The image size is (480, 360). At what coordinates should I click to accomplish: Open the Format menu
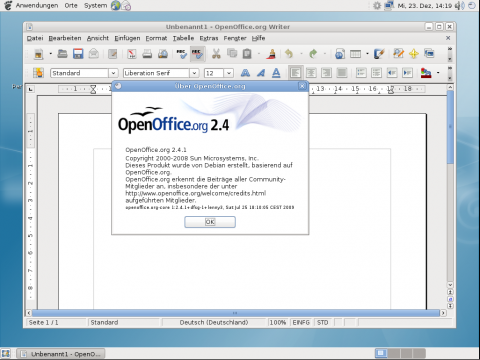pos(156,38)
